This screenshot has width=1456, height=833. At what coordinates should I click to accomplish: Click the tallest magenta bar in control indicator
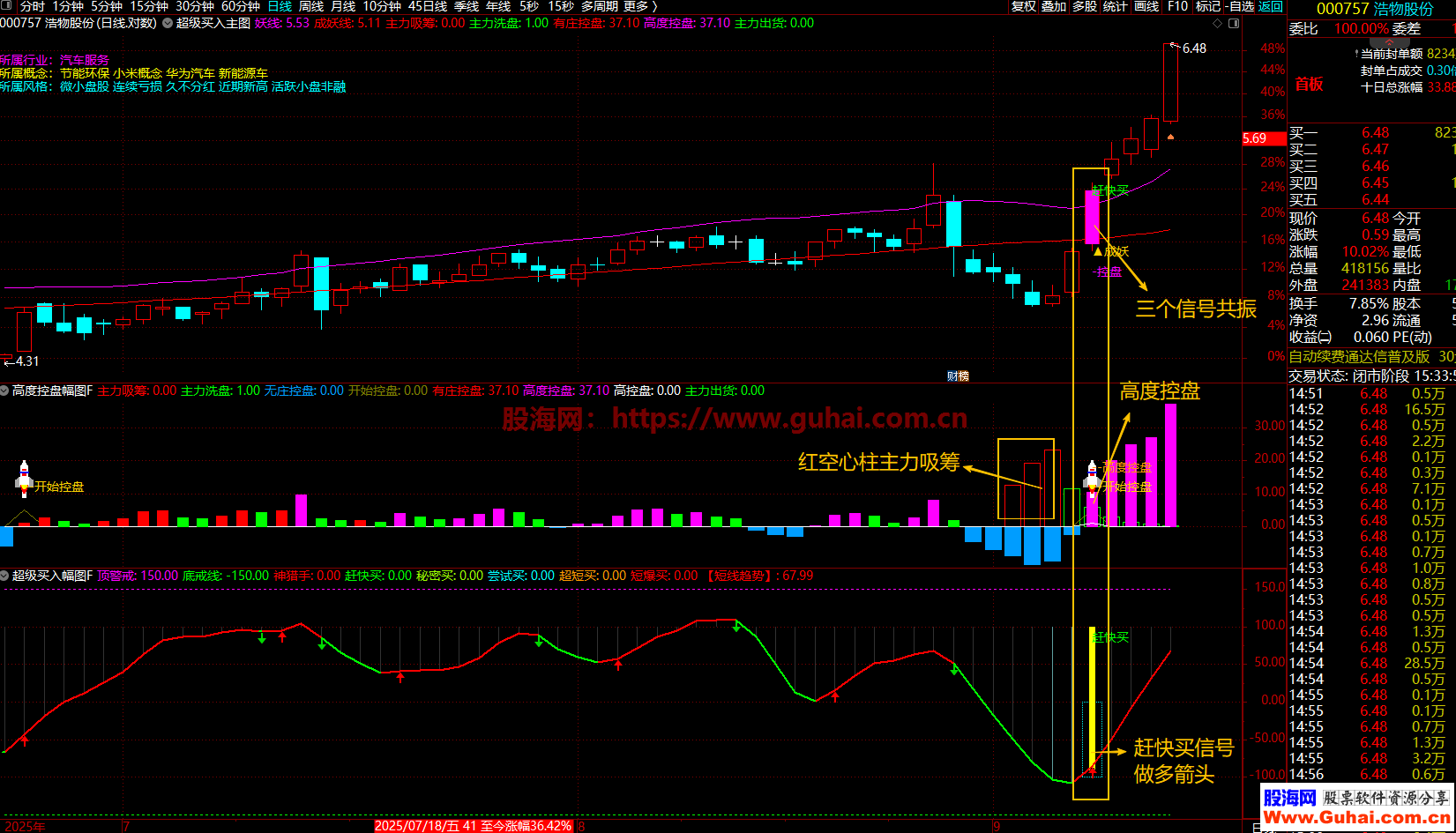pyautogui.click(x=1170, y=465)
